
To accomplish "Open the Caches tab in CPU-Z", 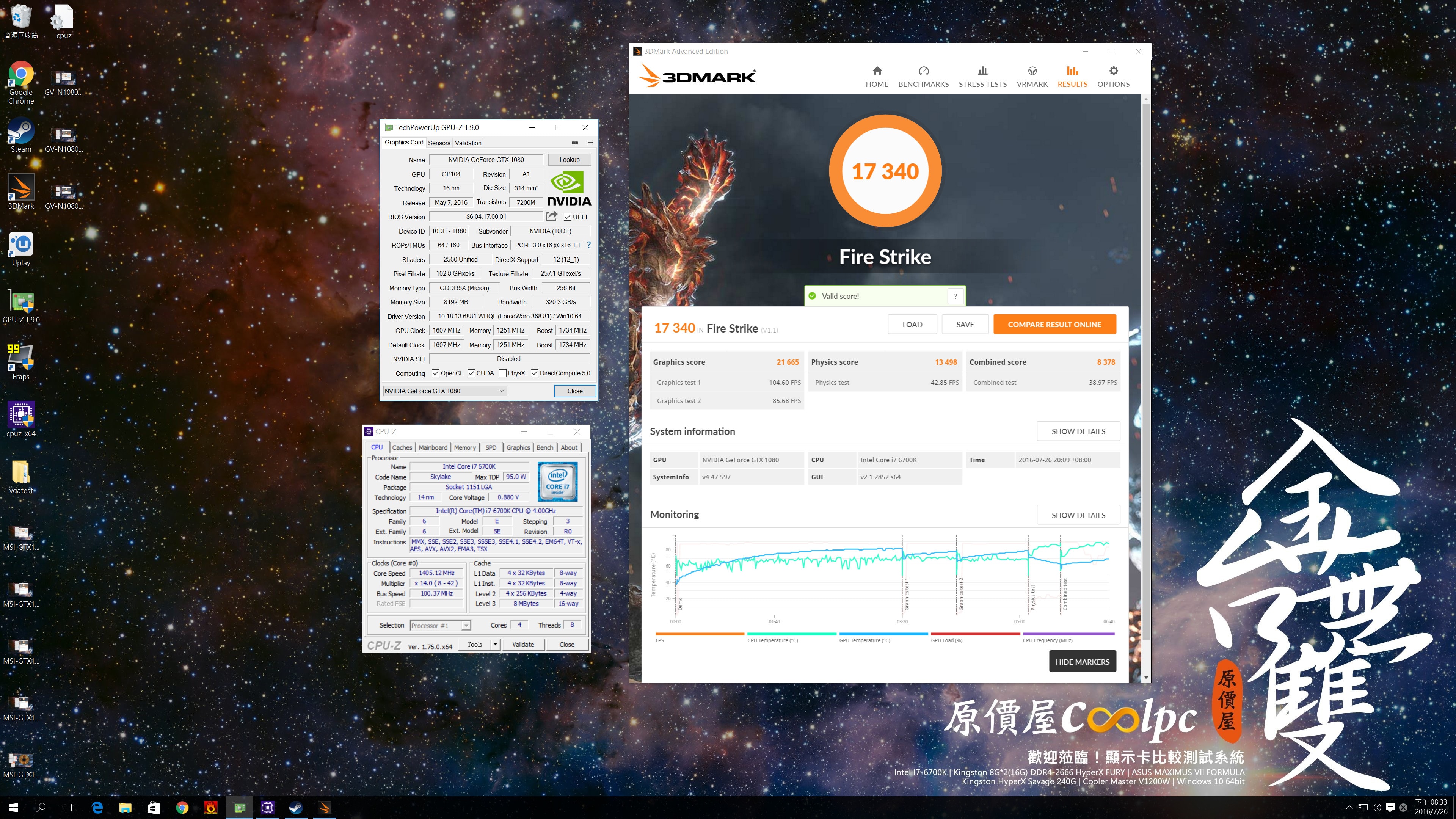I will [402, 447].
